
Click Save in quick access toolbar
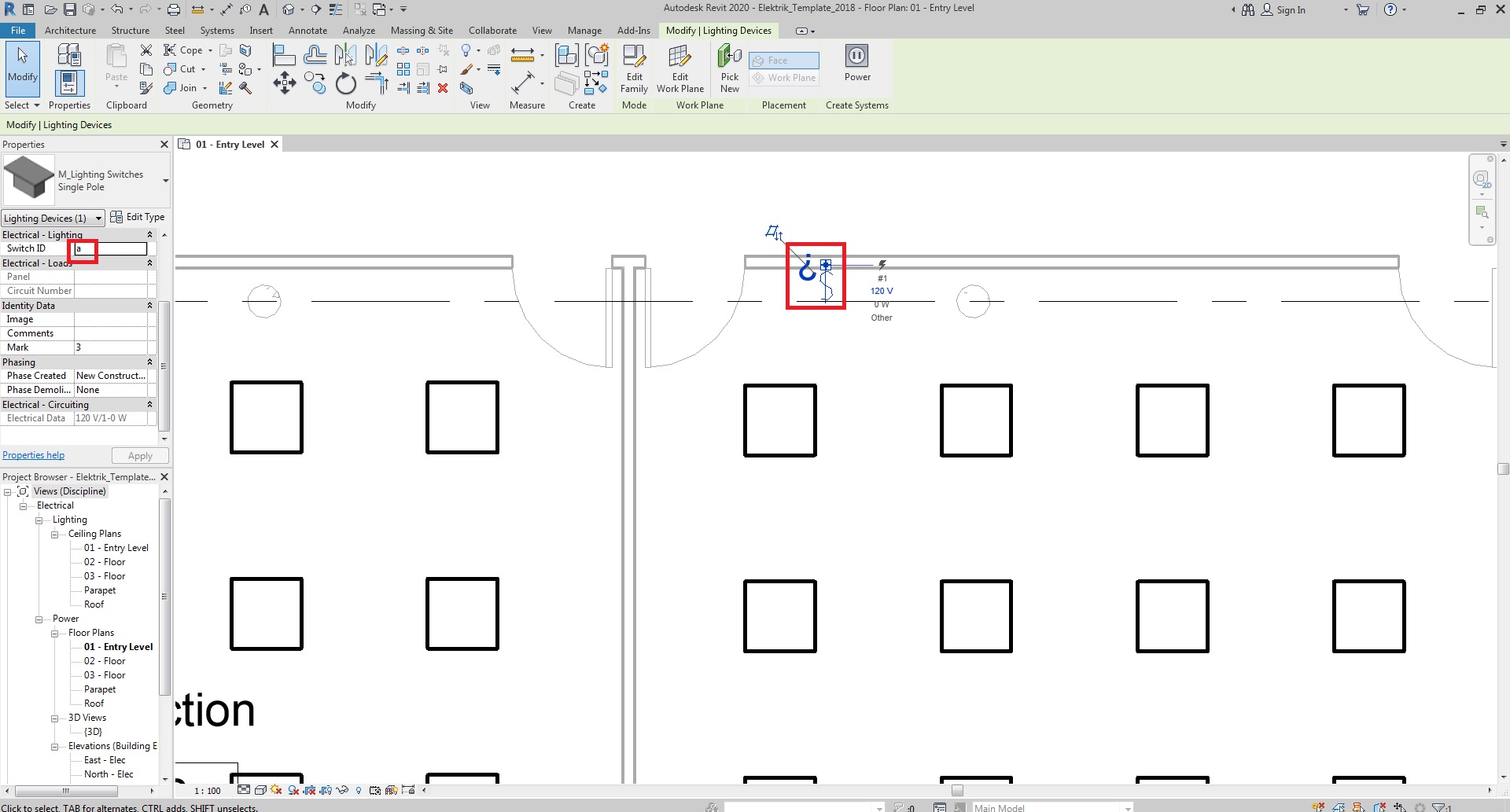(x=70, y=9)
